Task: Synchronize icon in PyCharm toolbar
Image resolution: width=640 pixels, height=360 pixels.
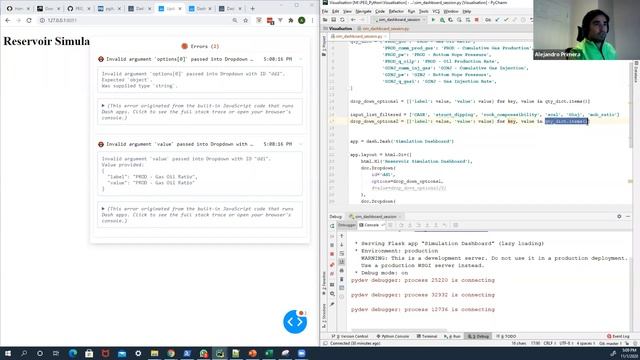Action: point(342,20)
